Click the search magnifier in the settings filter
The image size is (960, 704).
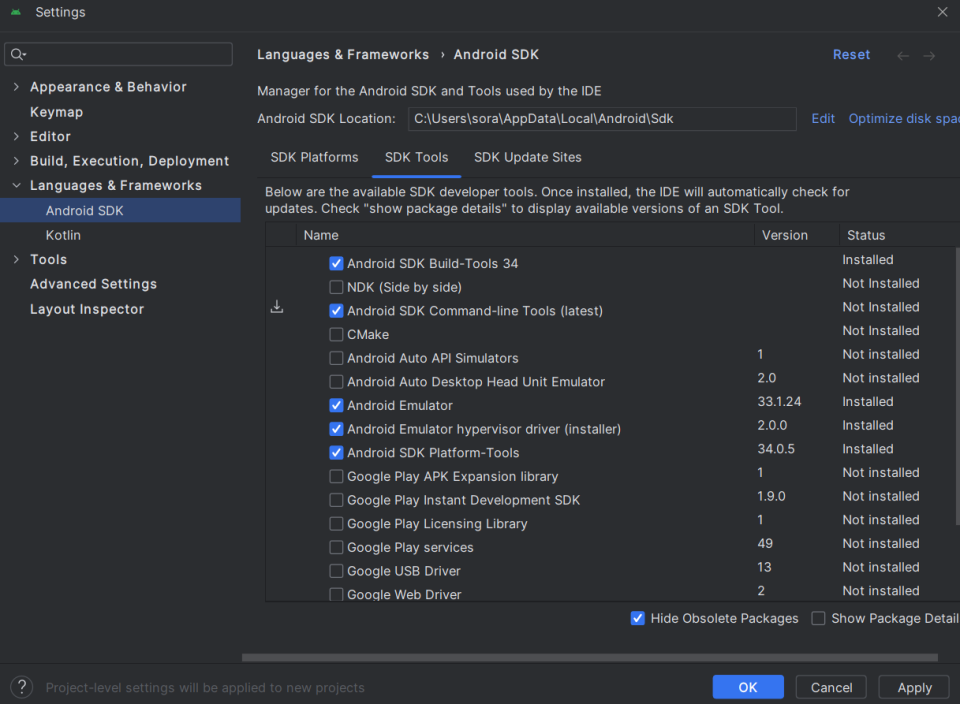(18, 54)
